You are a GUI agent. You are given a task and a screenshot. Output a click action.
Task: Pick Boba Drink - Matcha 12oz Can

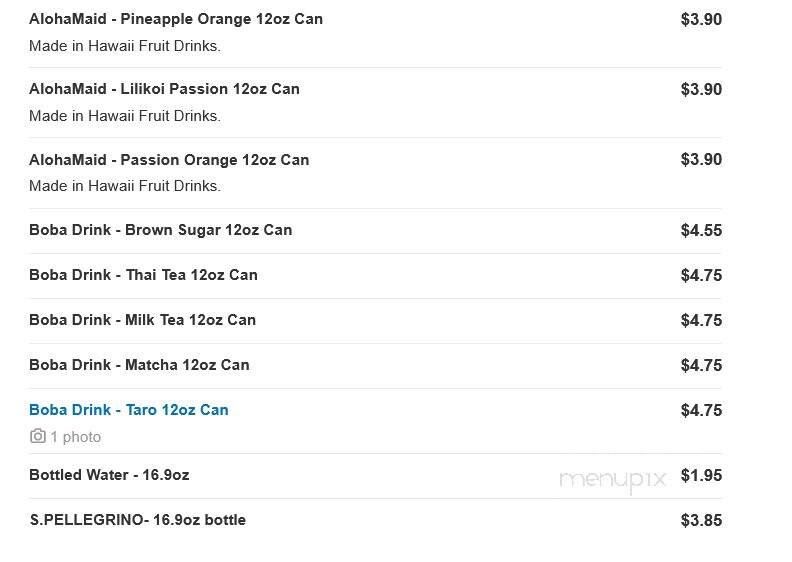(139, 365)
